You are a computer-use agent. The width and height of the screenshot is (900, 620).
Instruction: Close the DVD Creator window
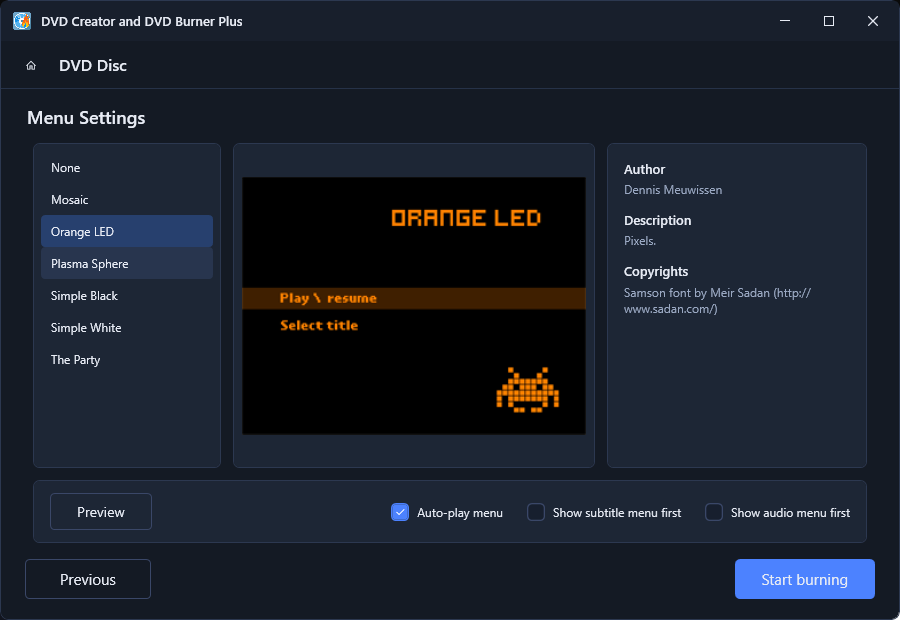(x=872, y=21)
